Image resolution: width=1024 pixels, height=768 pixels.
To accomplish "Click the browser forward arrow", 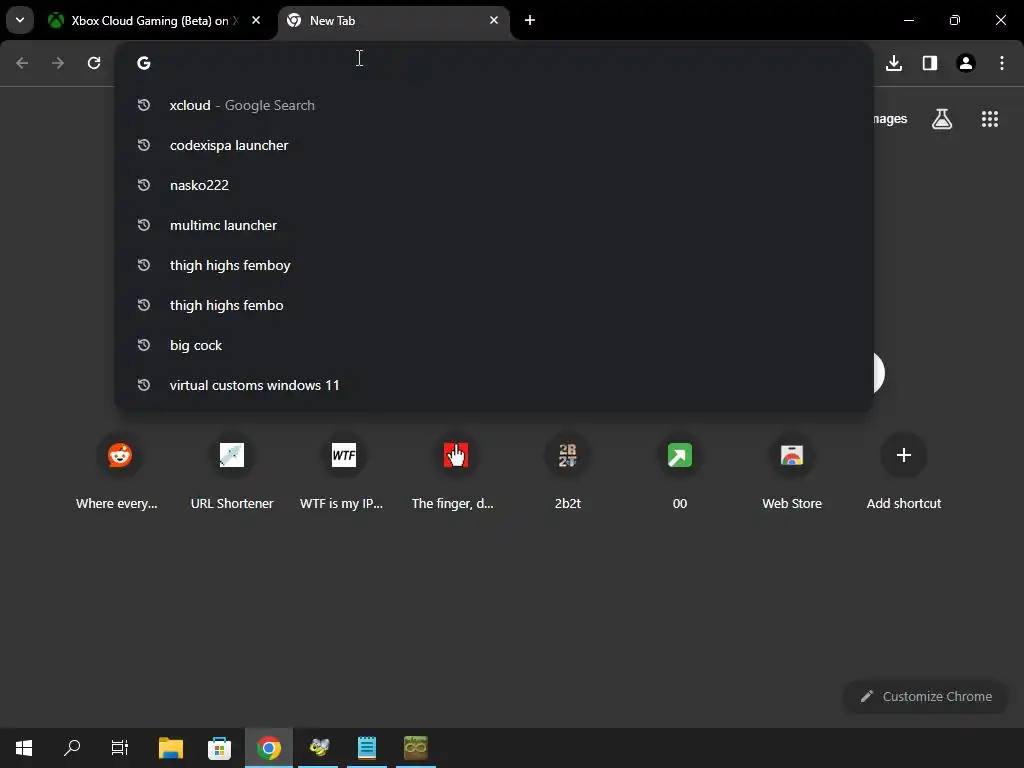I will tap(58, 63).
